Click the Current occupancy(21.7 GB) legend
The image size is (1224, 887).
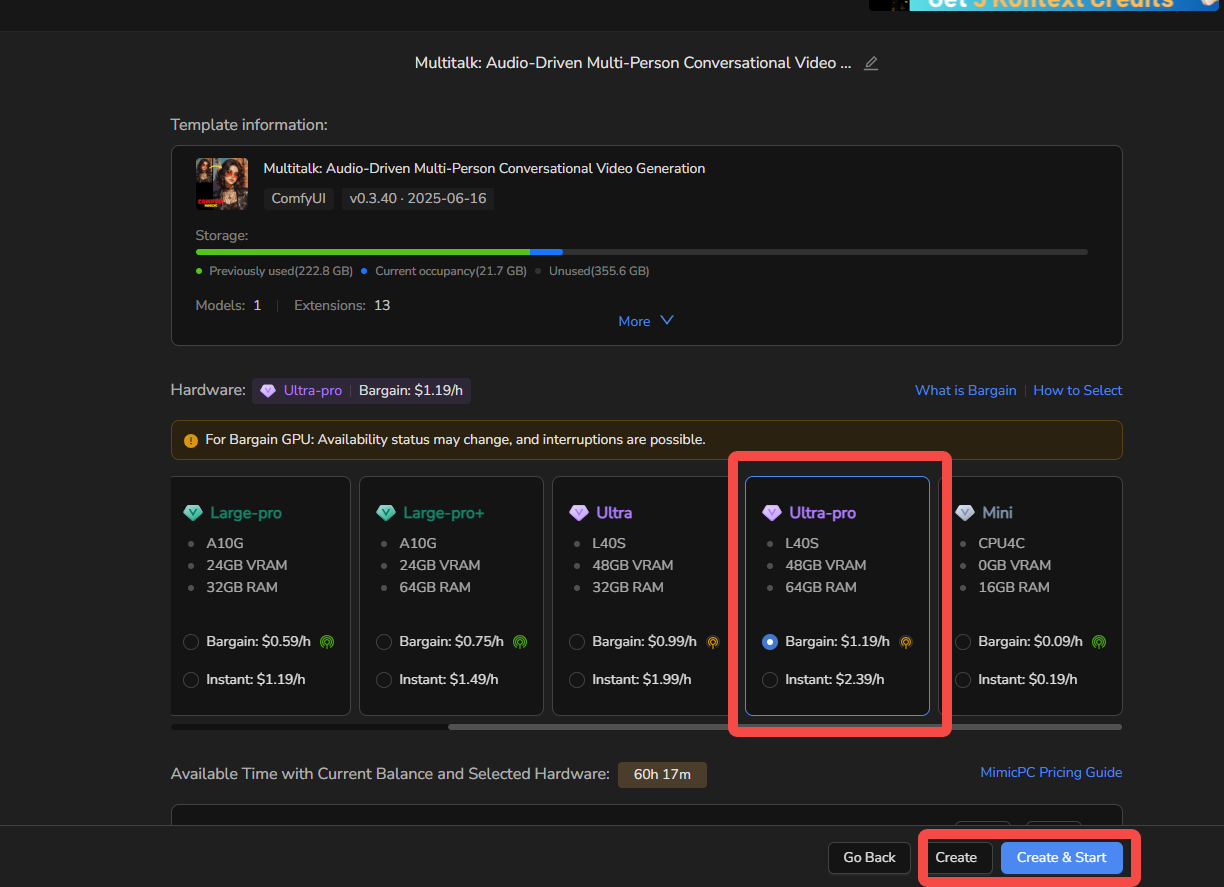coord(444,271)
